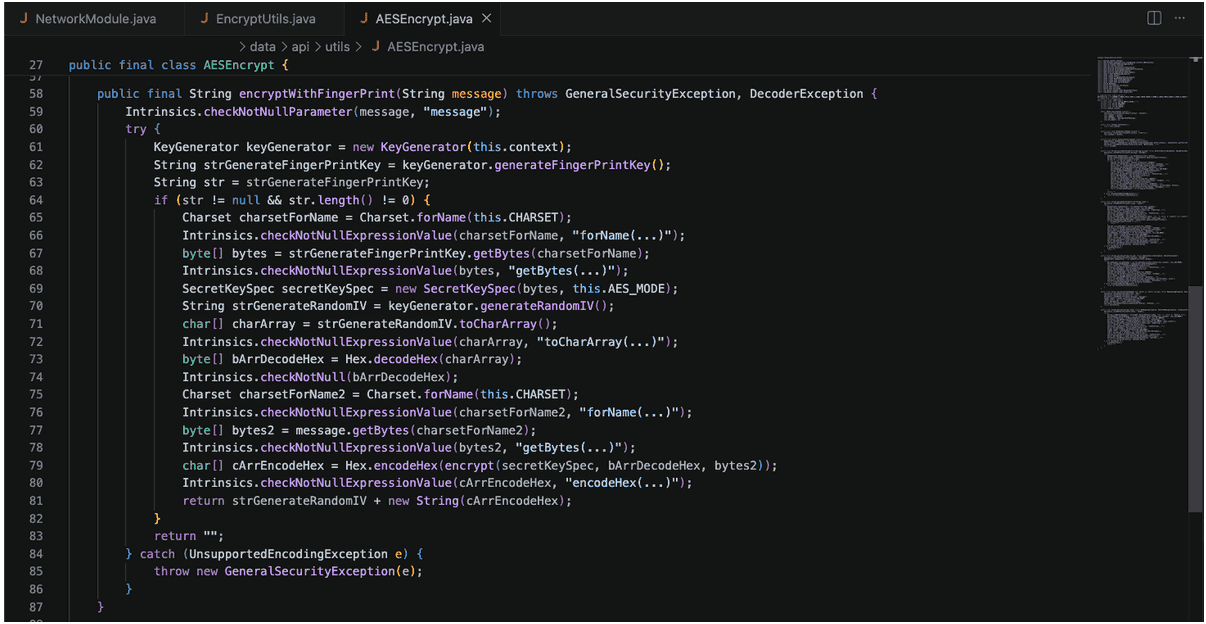The image size is (1206, 624).
Task: Click line number 64 in the gutter
Action: pyautogui.click(x=36, y=200)
